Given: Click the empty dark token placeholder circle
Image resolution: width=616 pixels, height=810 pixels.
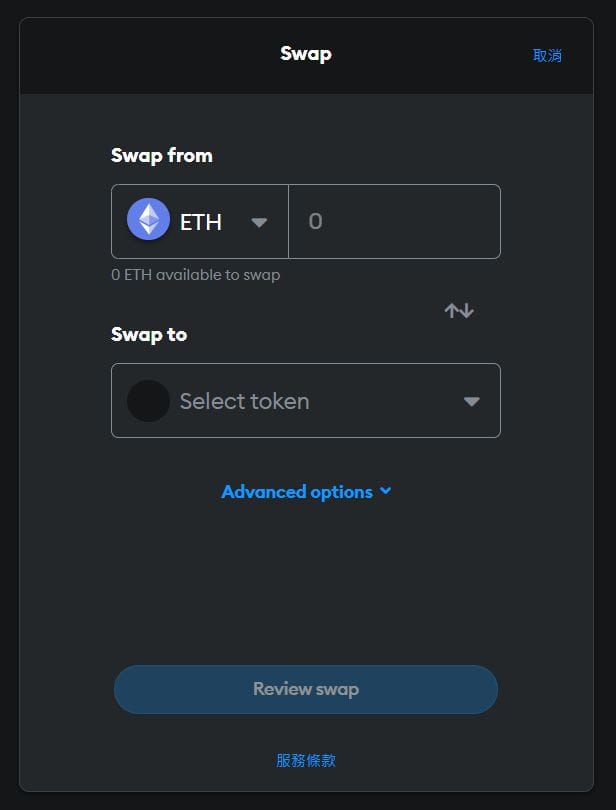Looking at the screenshot, I should (x=148, y=401).
